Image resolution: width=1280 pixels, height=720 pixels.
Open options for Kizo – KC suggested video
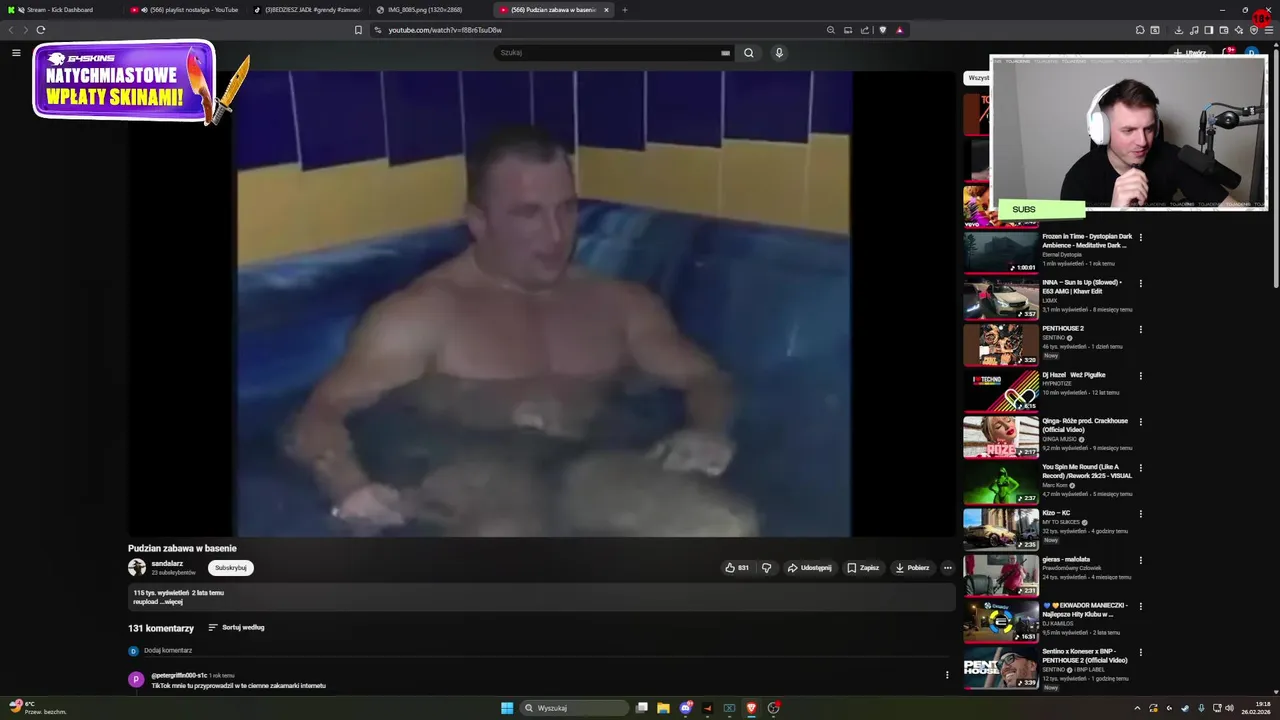click(1141, 514)
